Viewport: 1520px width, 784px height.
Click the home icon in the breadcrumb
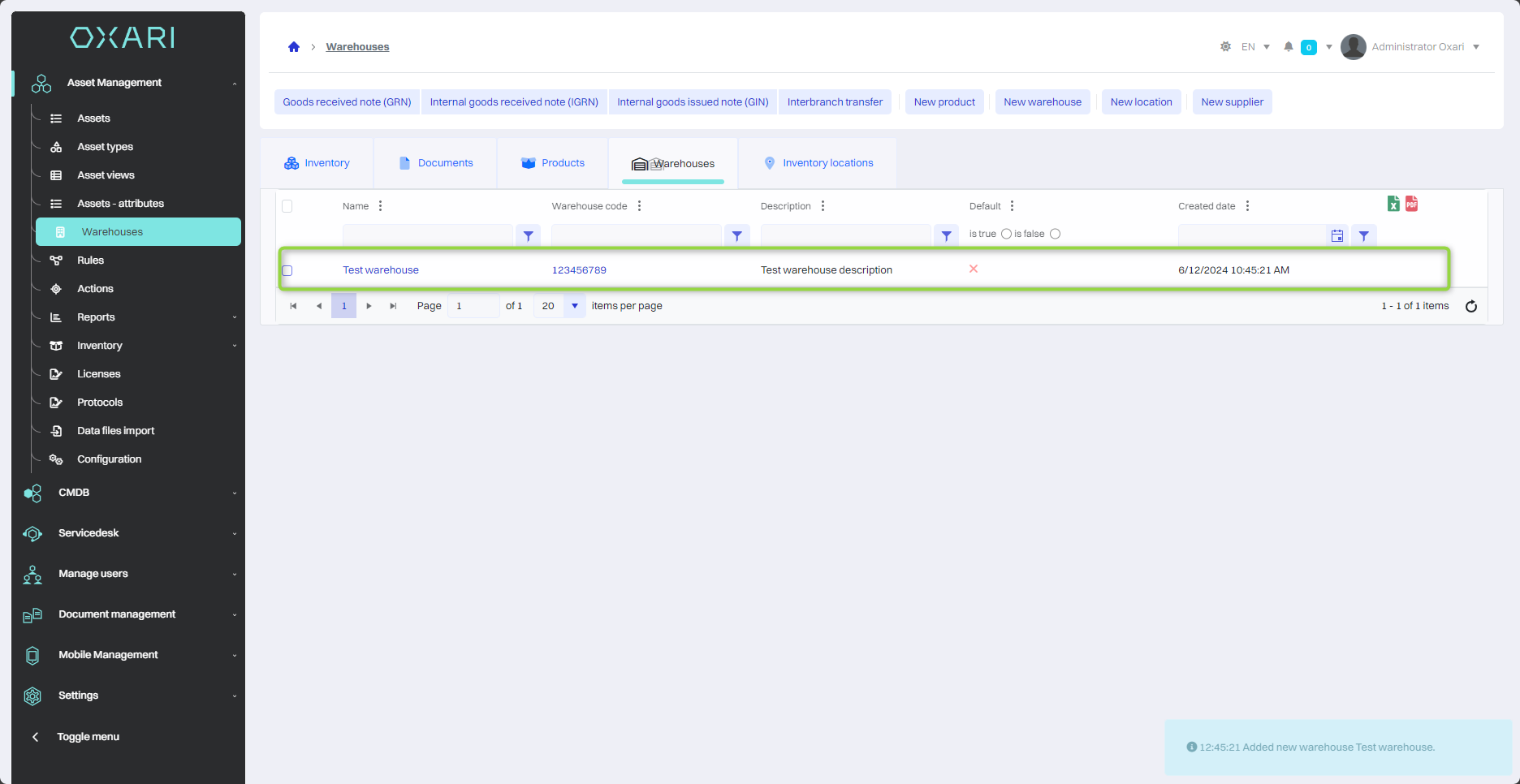[294, 47]
